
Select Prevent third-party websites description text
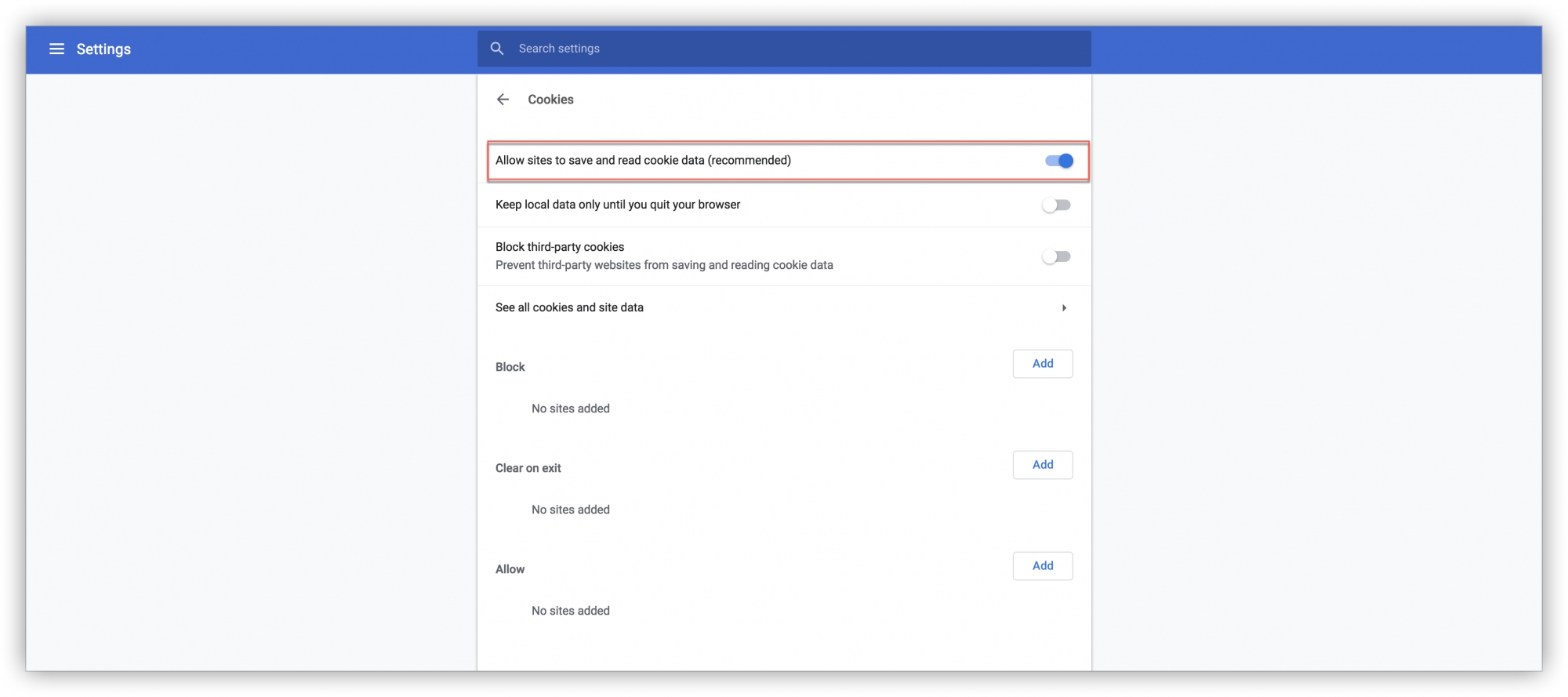click(664, 266)
